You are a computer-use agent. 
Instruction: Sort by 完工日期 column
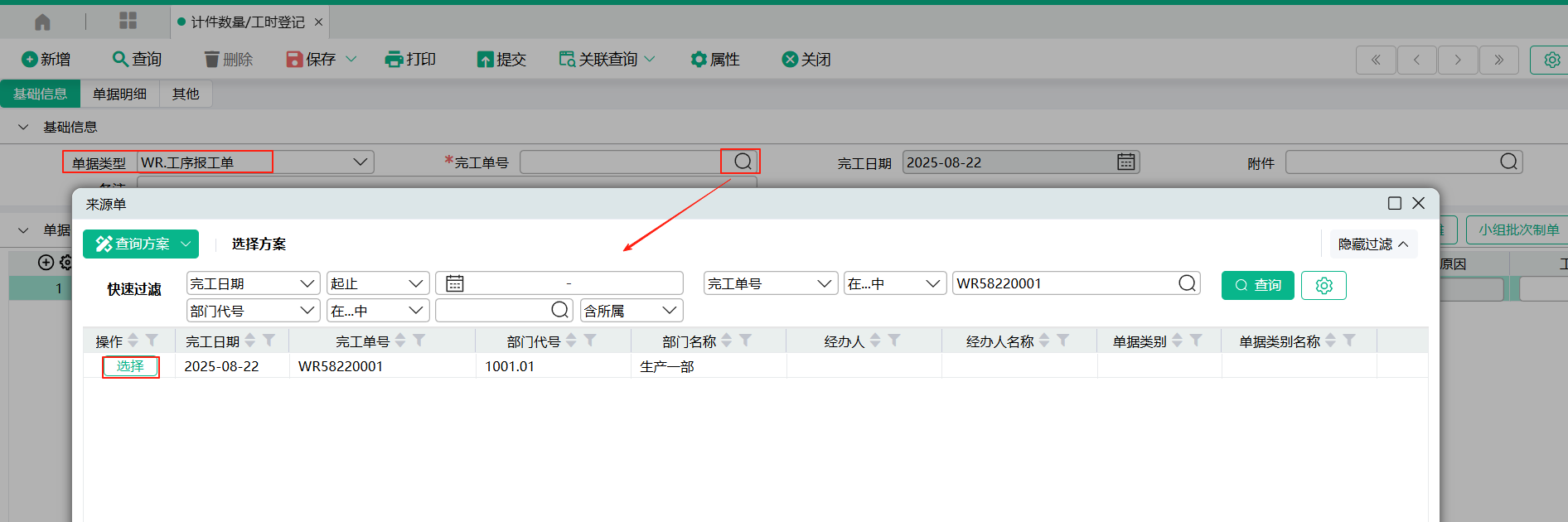250,341
